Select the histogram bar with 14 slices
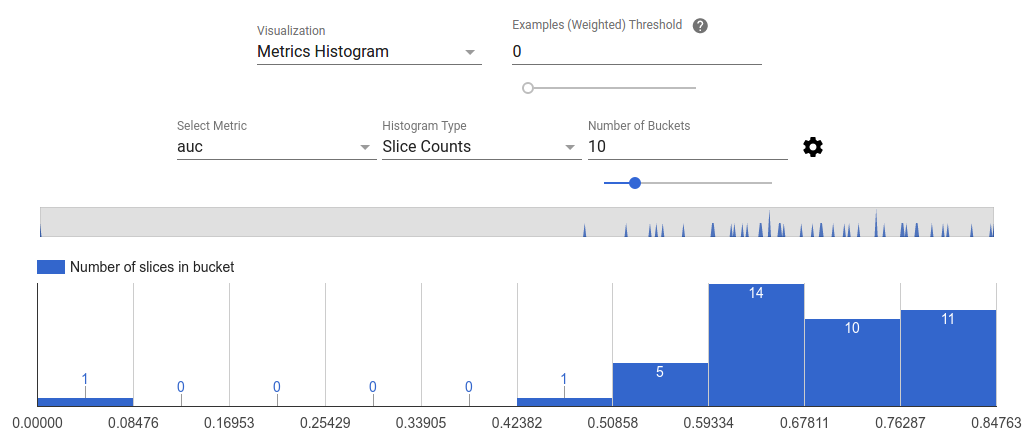This screenshot has width=1024, height=432. pyautogui.click(x=756, y=345)
